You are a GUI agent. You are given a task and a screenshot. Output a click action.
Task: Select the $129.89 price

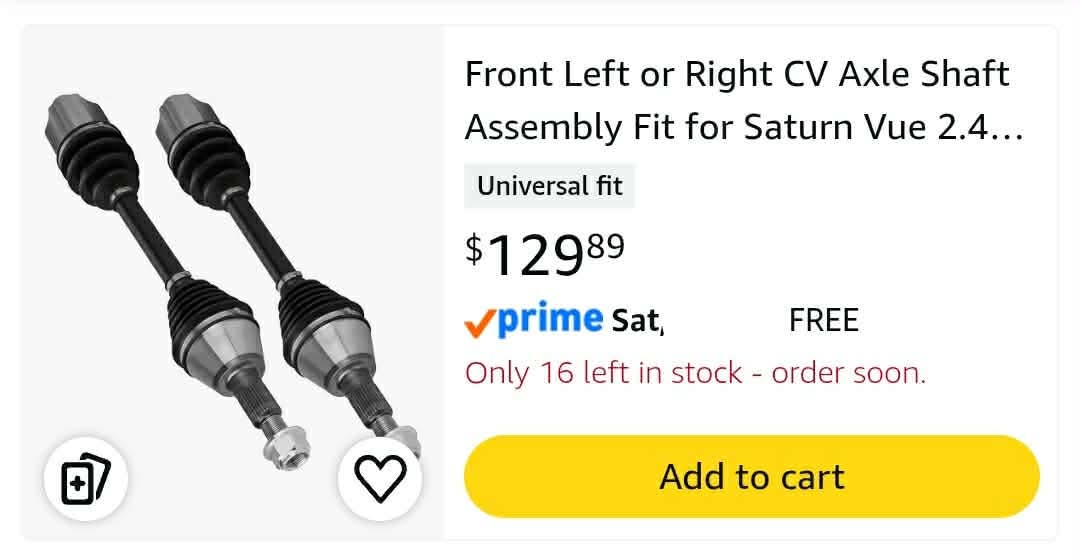pos(545,254)
